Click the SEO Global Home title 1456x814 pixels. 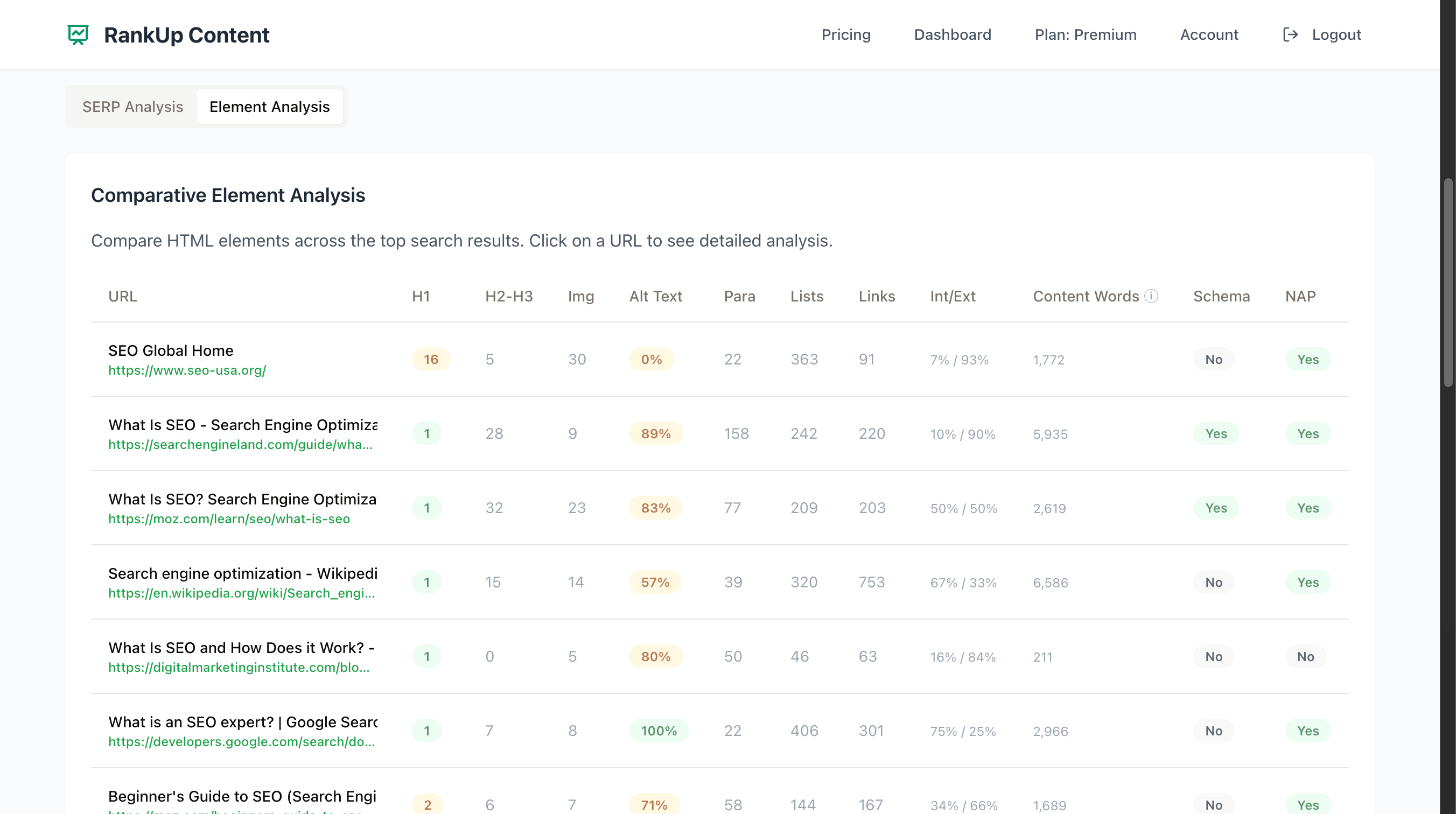[171, 350]
